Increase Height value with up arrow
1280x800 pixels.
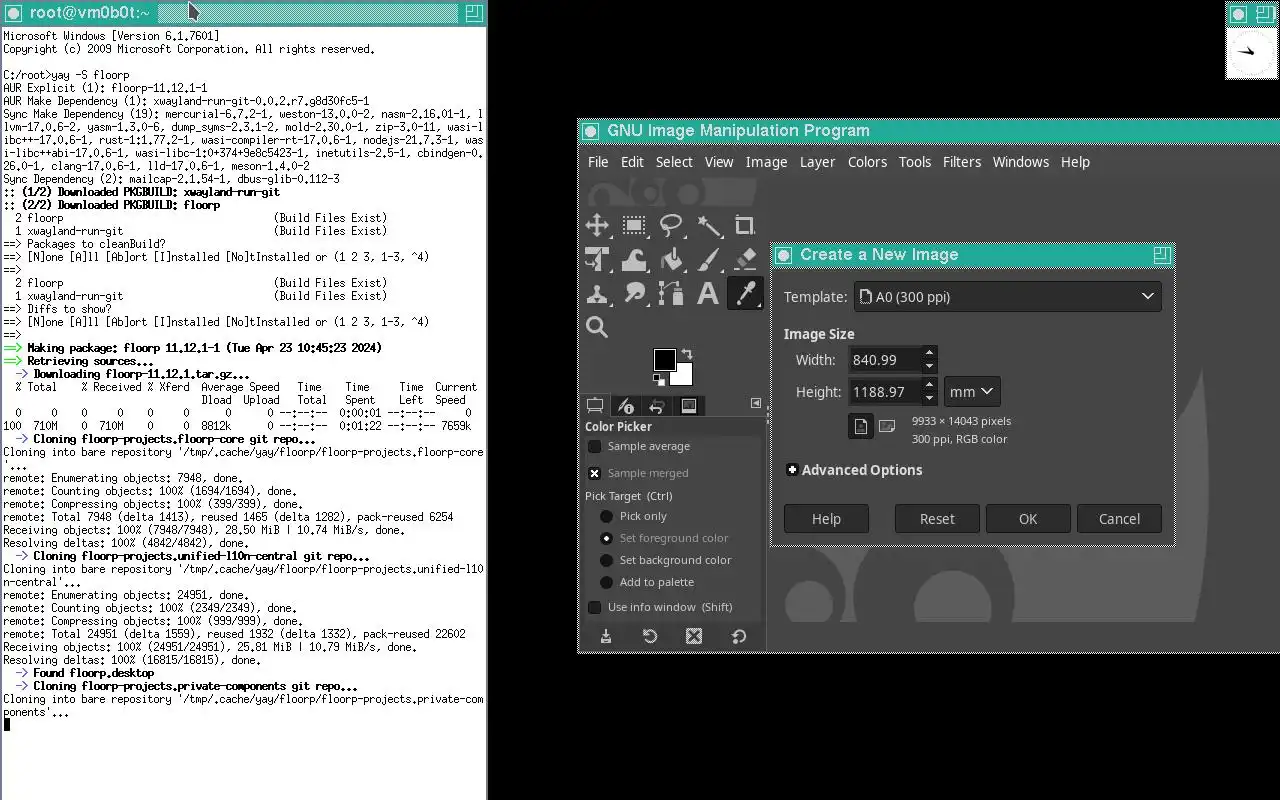click(x=930, y=385)
